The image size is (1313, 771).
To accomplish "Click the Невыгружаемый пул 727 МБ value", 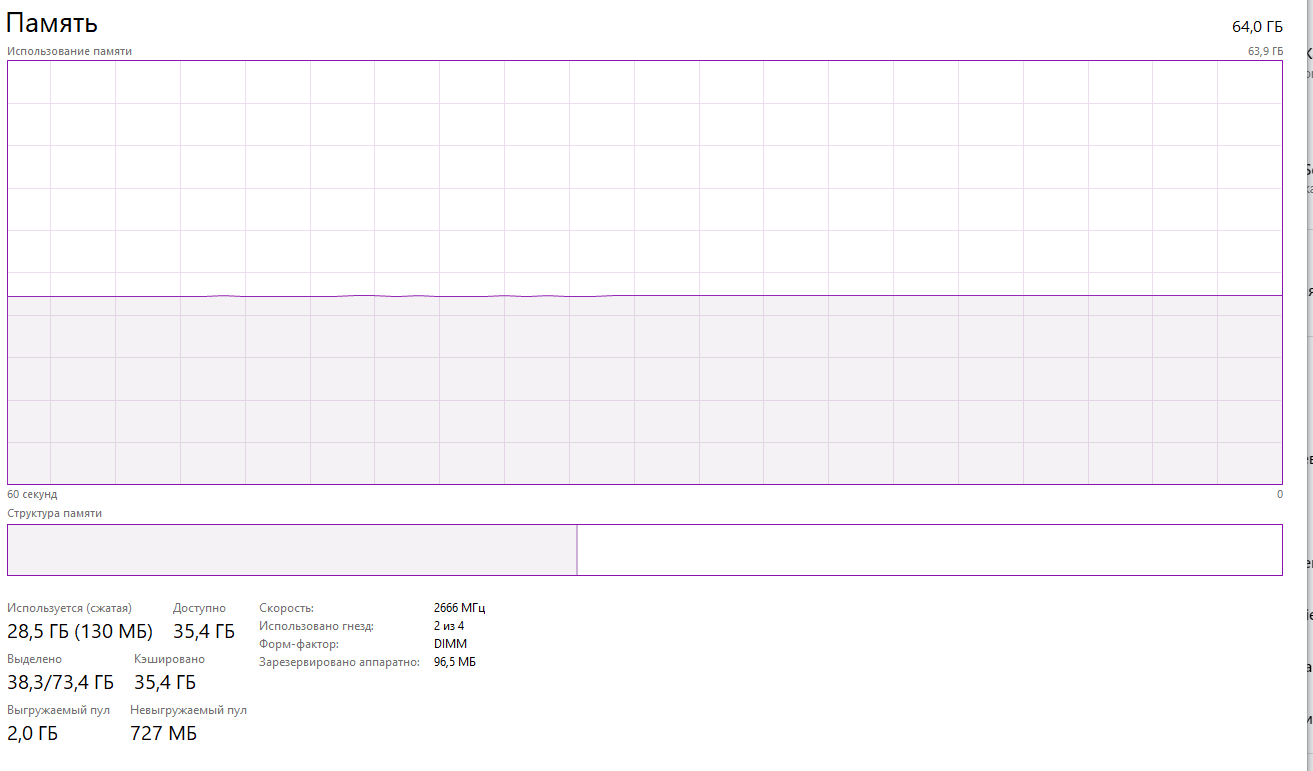I will [163, 734].
